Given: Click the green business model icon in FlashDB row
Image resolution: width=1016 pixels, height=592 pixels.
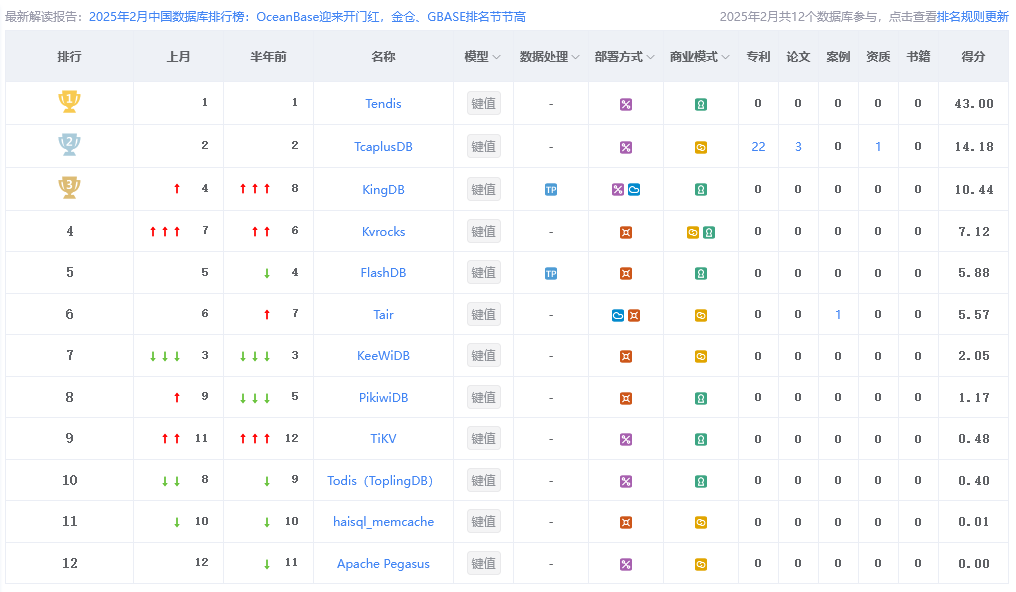Looking at the screenshot, I should [701, 274].
